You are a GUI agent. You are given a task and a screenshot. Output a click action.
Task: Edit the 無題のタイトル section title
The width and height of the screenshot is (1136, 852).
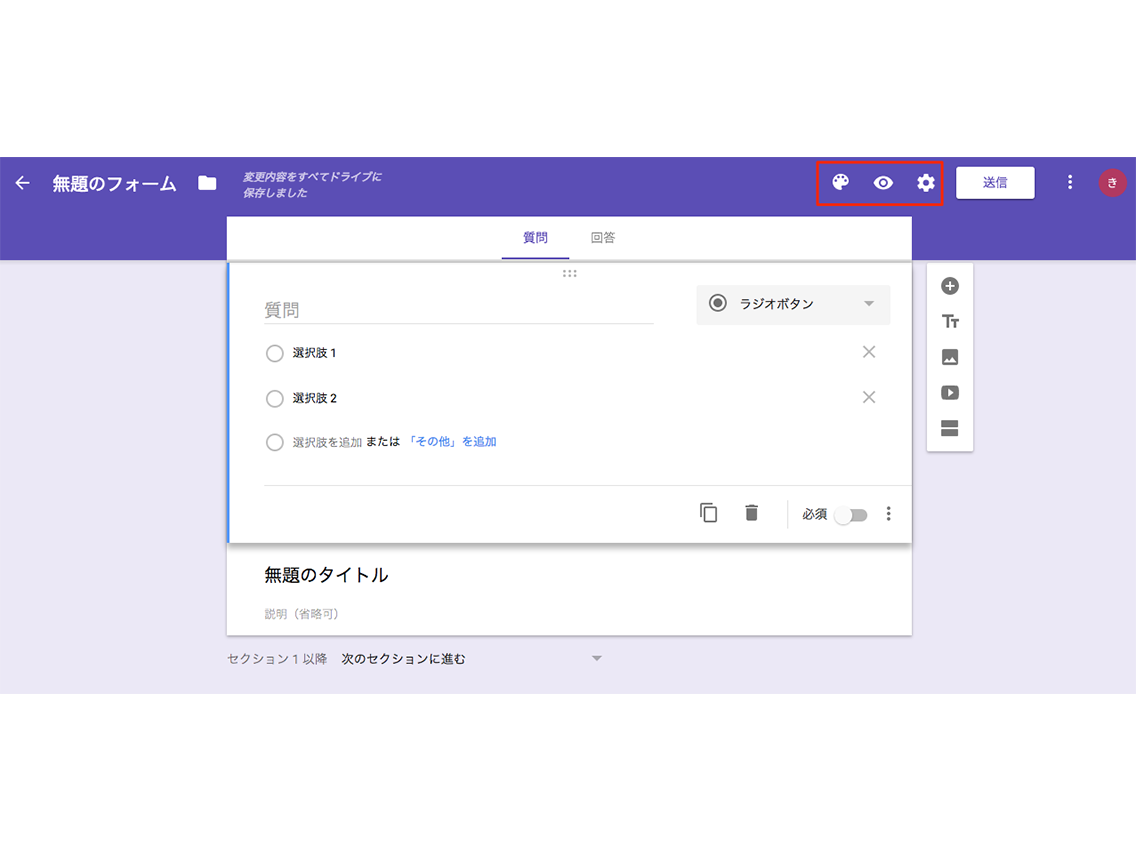click(x=326, y=575)
